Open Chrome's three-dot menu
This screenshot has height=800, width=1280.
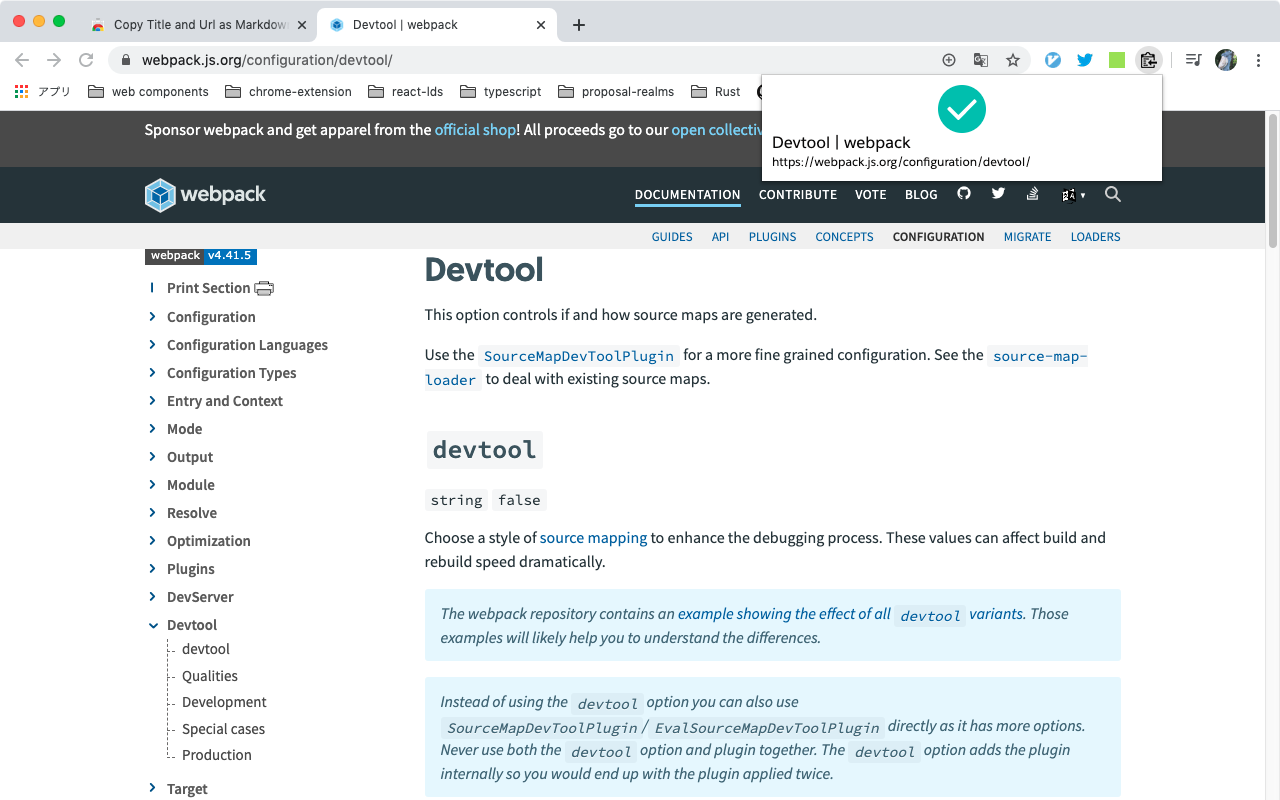[1258, 60]
